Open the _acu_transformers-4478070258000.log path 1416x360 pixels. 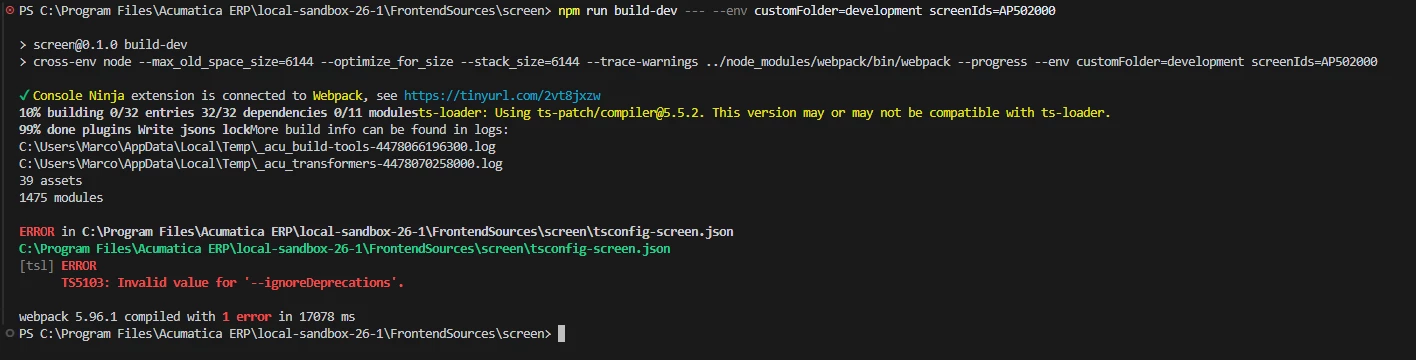(x=260, y=164)
